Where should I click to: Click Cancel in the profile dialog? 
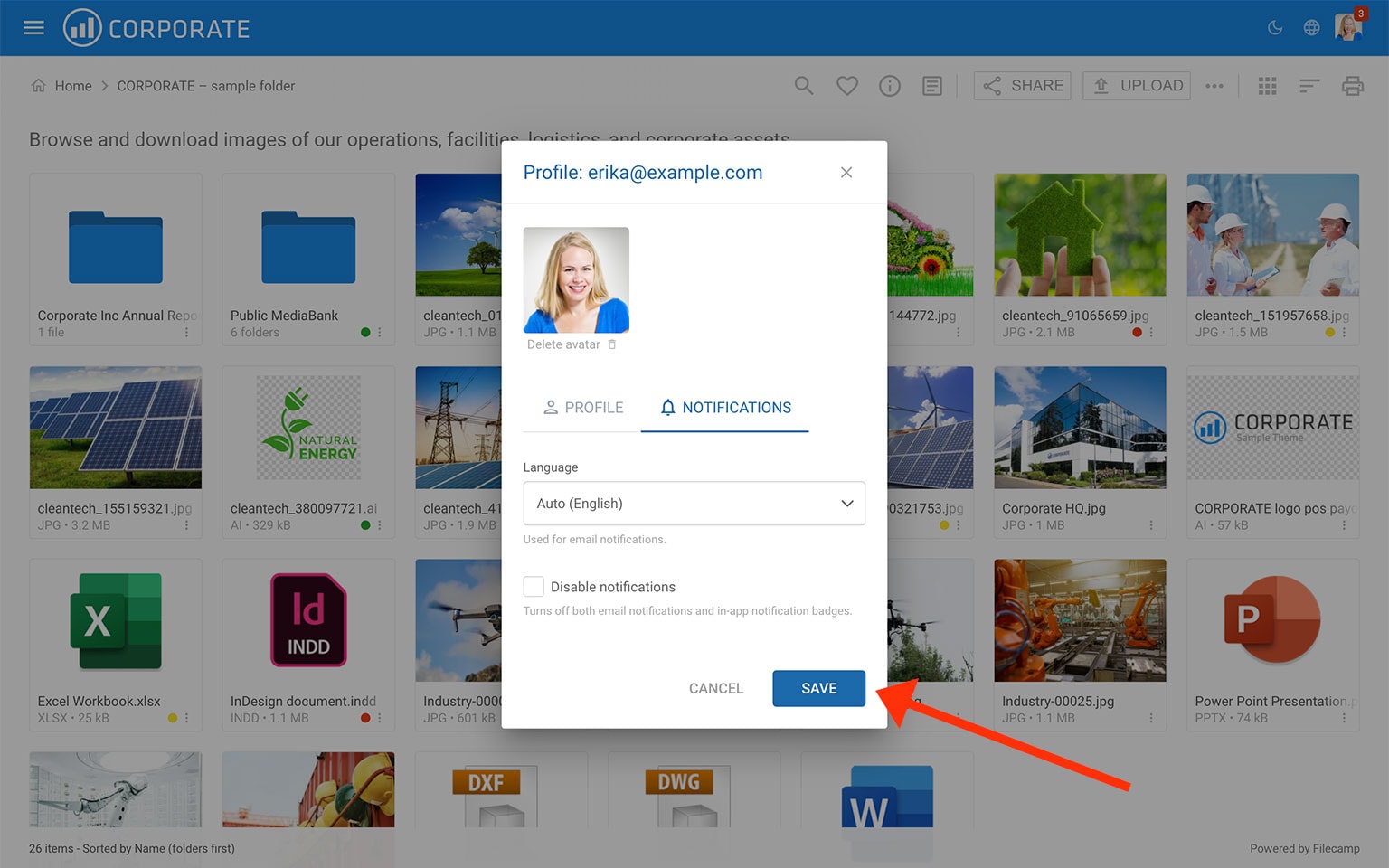(715, 689)
